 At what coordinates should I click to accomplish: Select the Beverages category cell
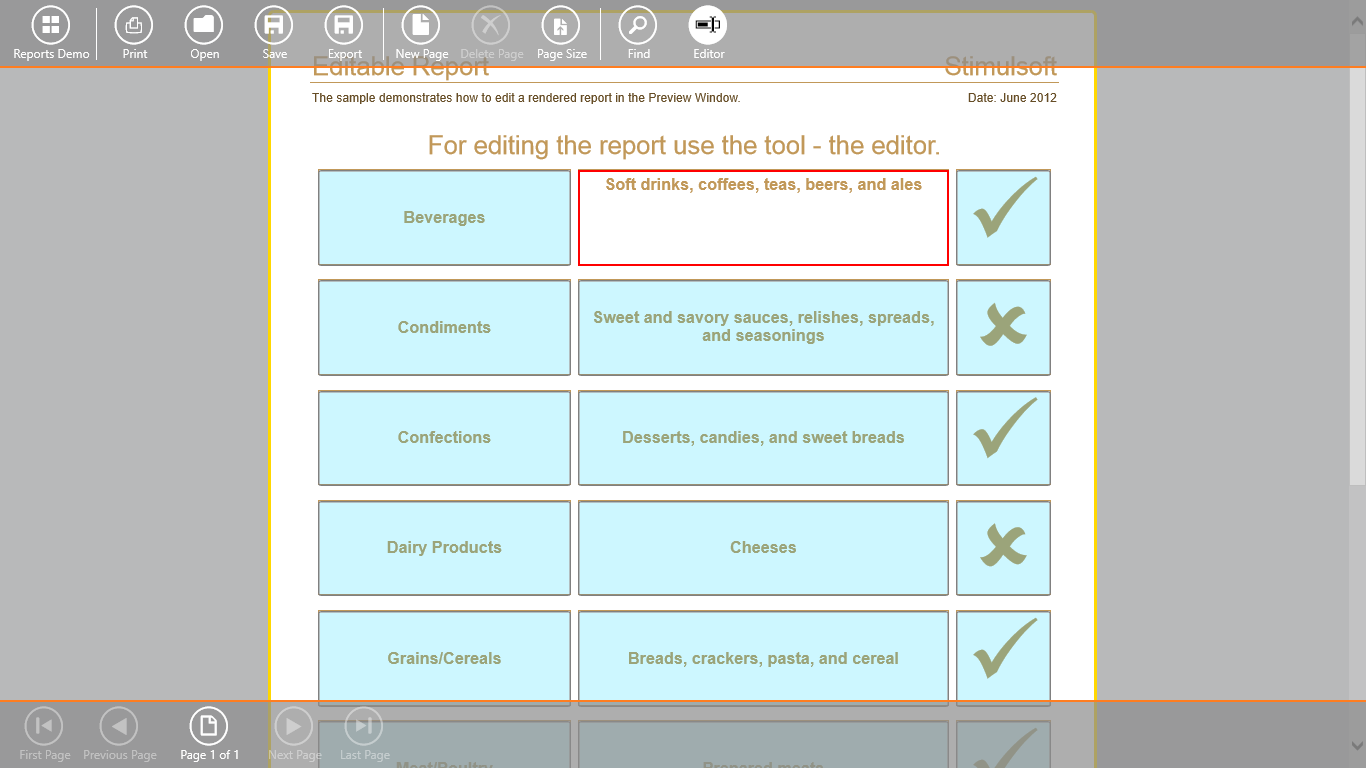tap(444, 217)
